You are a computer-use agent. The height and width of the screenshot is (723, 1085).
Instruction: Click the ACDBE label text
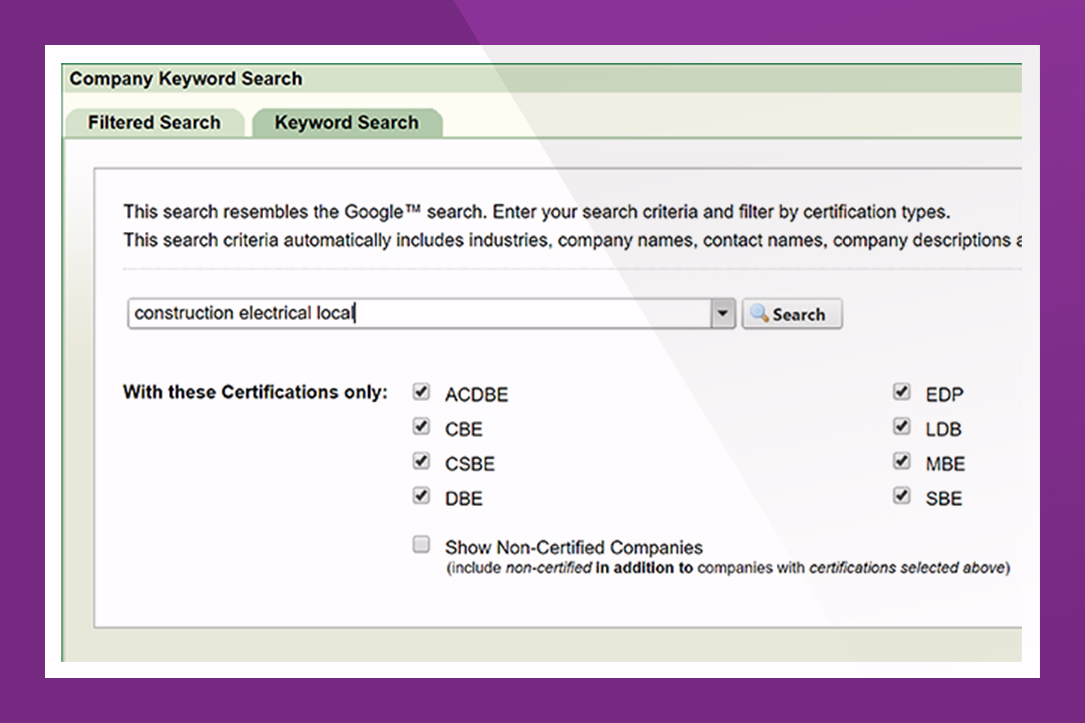click(476, 394)
